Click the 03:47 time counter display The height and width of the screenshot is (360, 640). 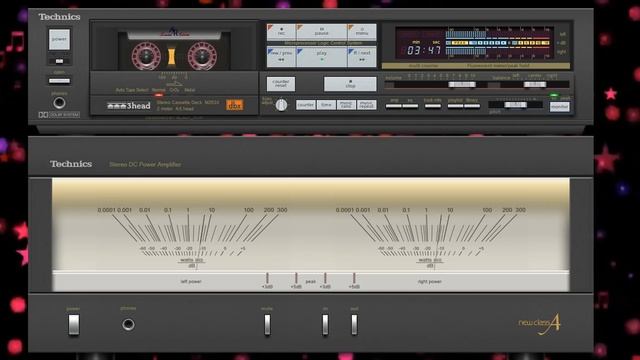[424, 50]
